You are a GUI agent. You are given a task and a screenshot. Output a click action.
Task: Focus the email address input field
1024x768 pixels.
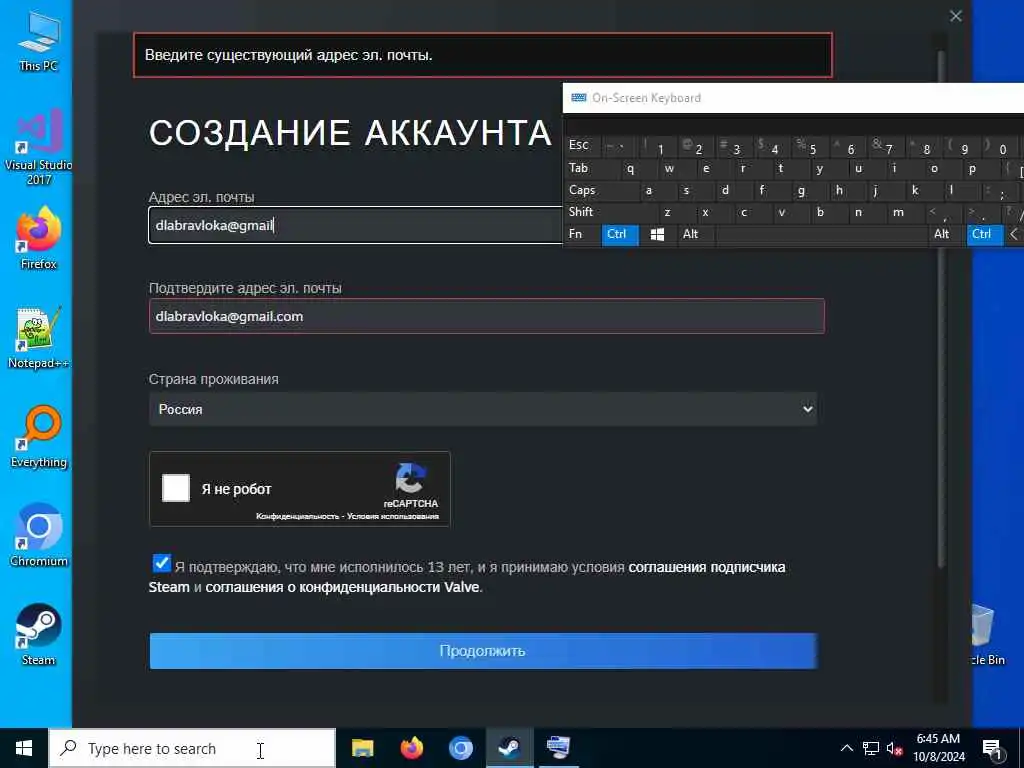click(356, 225)
